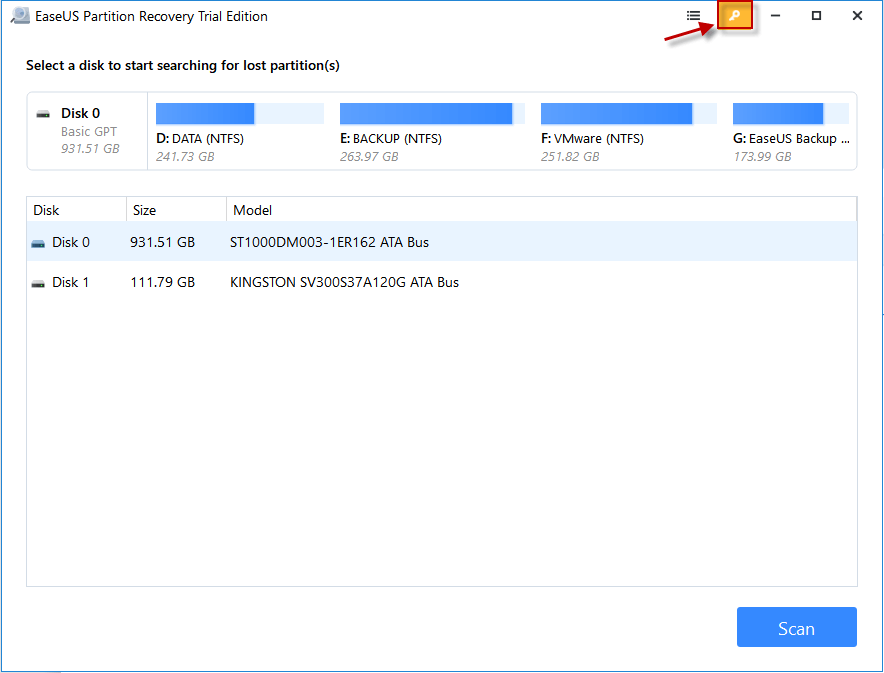Image resolution: width=884 pixels, height=673 pixels.
Task: Select Disk 0 in the disk list
Action: click(442, 242)
